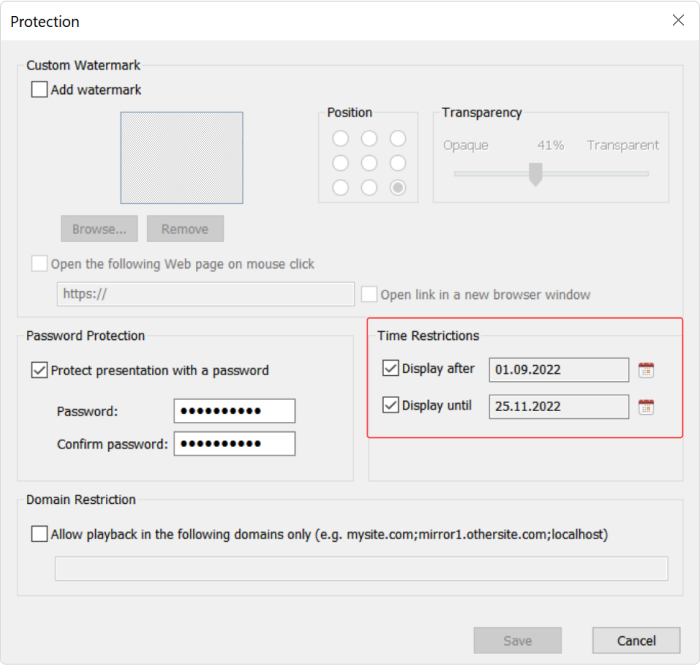
Task: Click the Remove watermark button
Action: coord(185,229)
